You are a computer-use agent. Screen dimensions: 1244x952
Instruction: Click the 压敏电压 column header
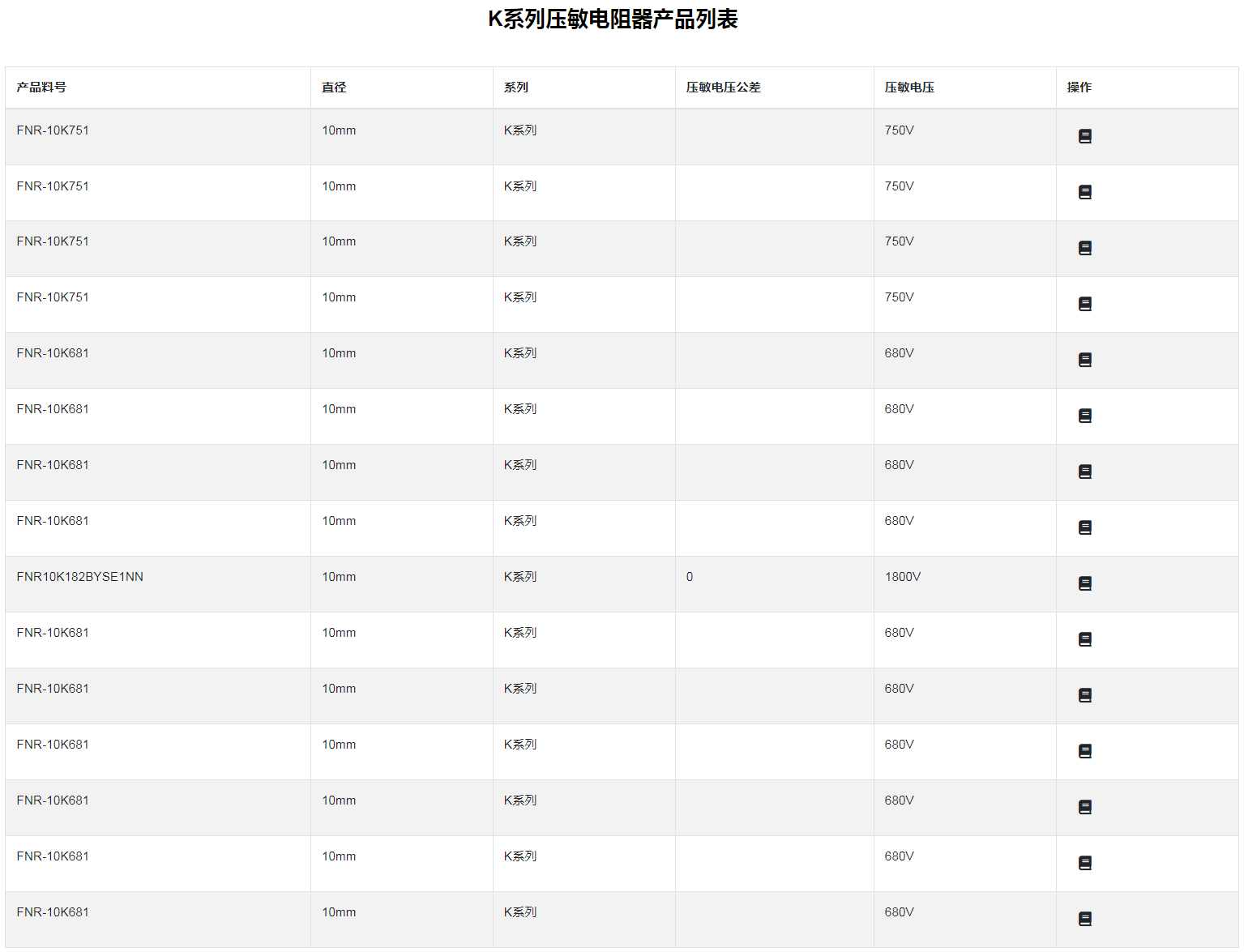(x=909, y=88)
